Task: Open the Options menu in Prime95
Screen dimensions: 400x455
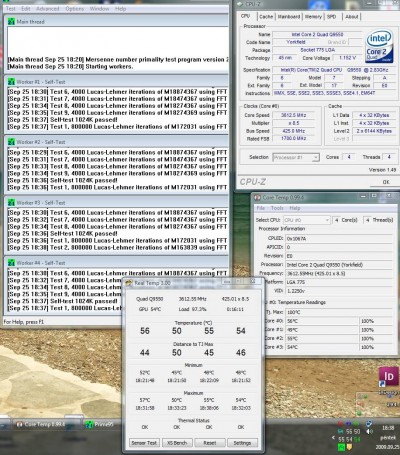Action: (75, 9)
